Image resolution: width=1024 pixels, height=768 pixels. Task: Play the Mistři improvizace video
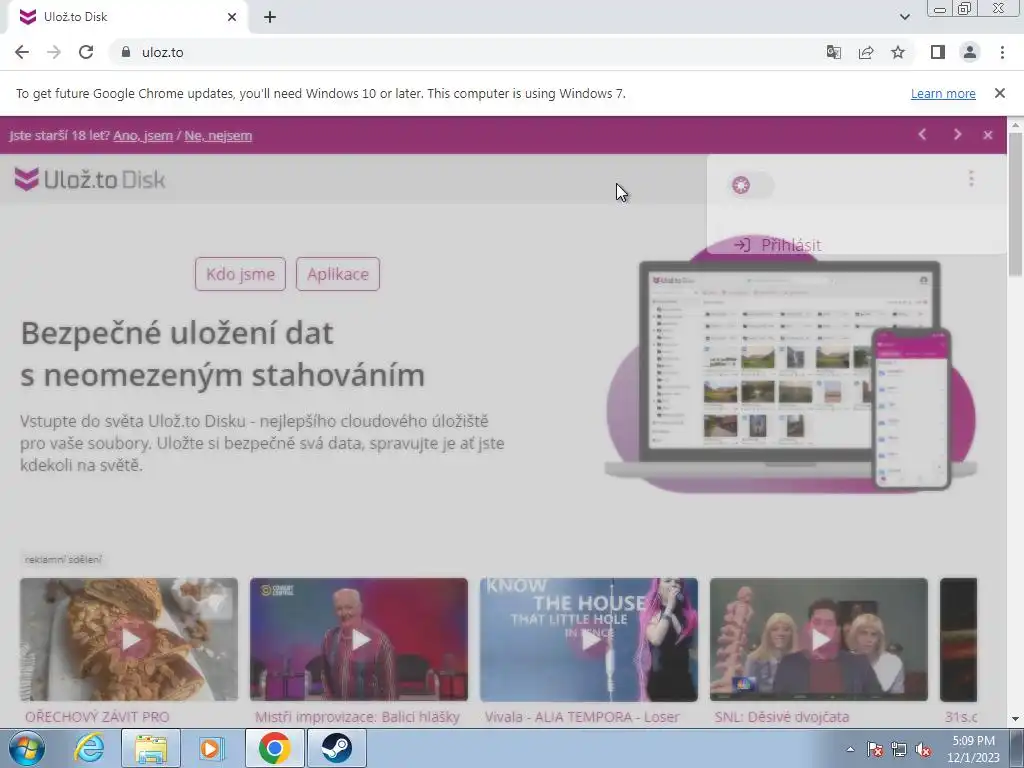359,639
